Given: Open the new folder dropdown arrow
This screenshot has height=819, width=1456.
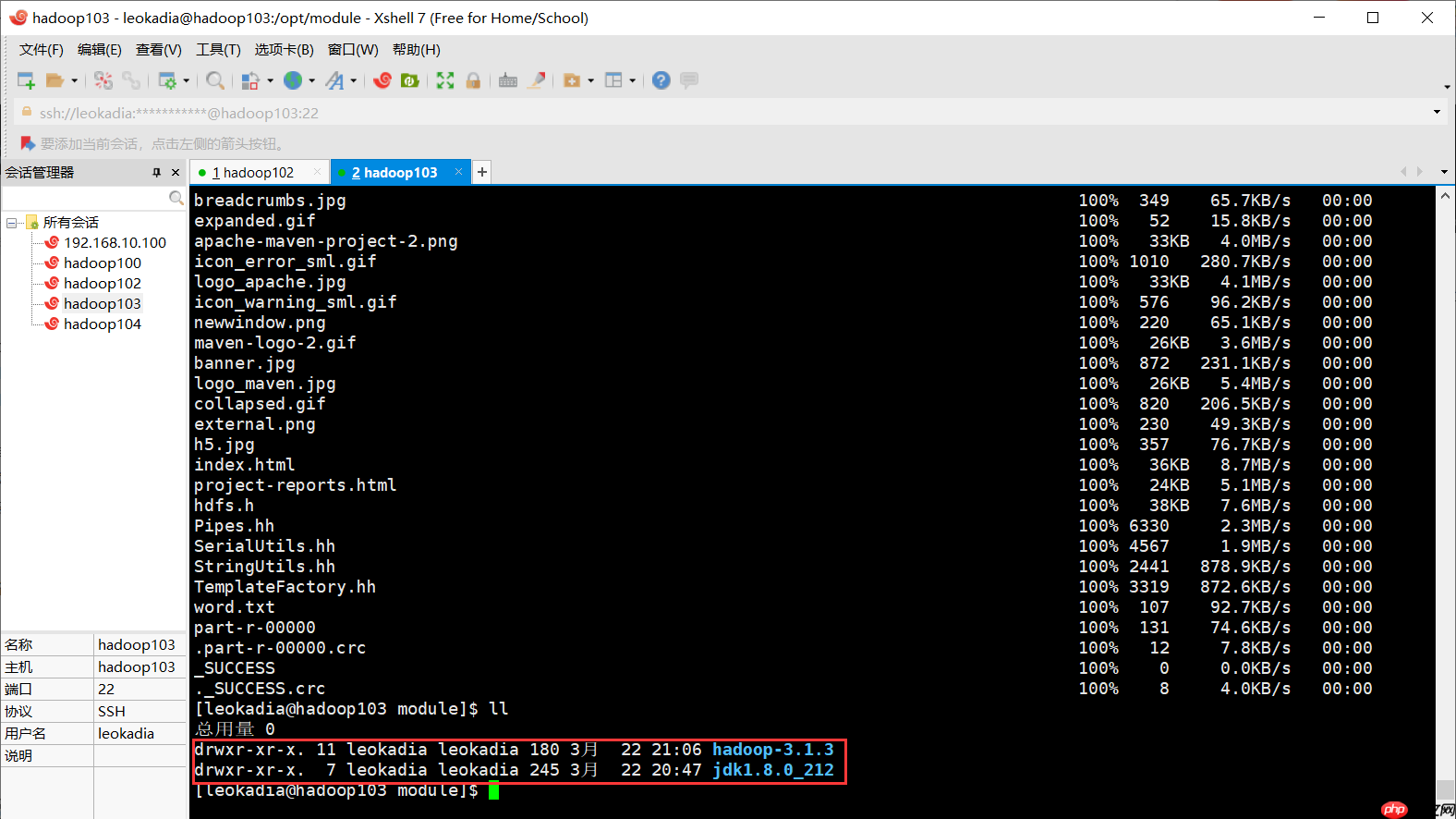Looking at the screenshot, I should pyautogui.click(x=590, y=80).
